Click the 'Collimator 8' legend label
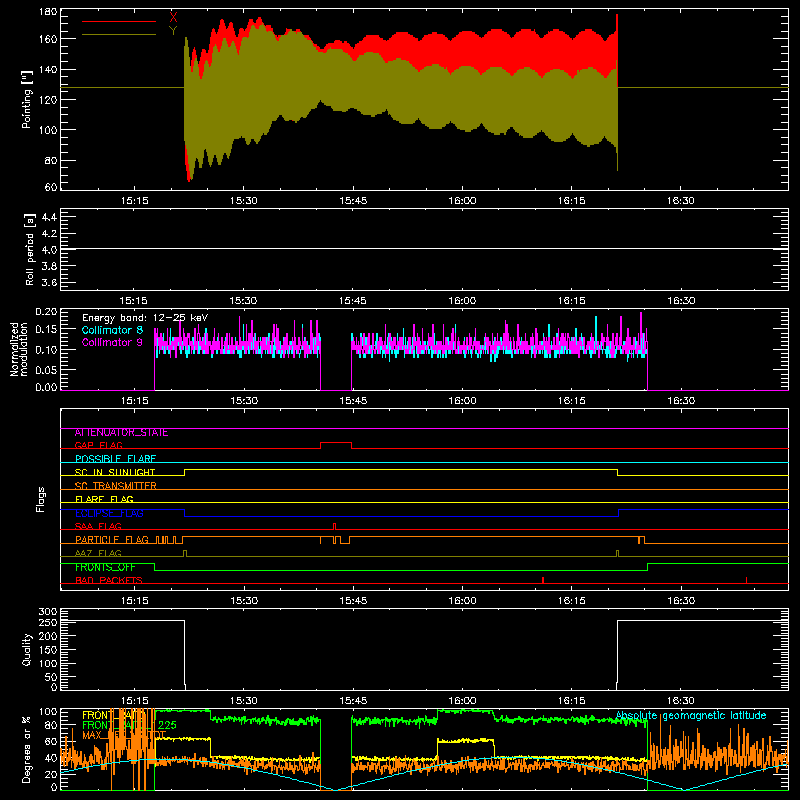The width and height of the screenshot is (800, 800). pyautogui.click(x=112, y=330)
